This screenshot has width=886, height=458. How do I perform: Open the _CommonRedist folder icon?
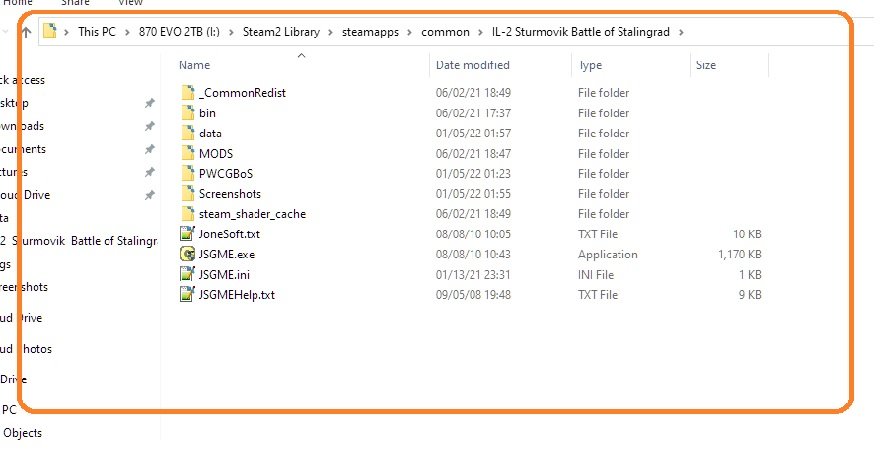188,93
